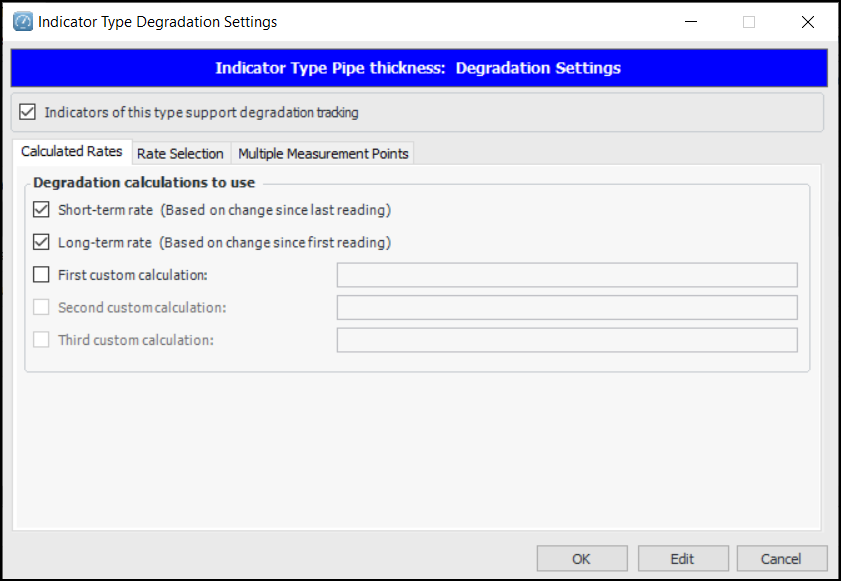Minimize the Degradation Settings window
Viewport: 841px width, 581px height.
[x=691, y=22]
